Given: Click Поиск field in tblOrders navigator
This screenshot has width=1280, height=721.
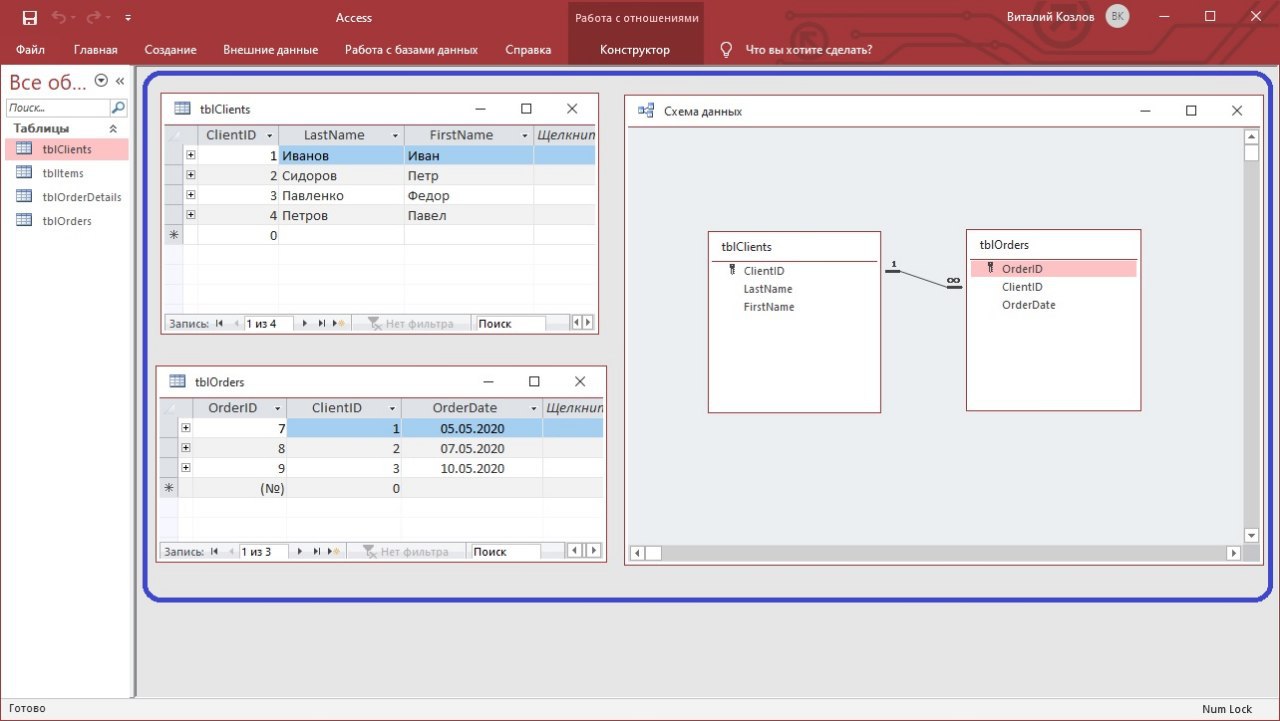Looking at the screenshot, I should [505, 552].
